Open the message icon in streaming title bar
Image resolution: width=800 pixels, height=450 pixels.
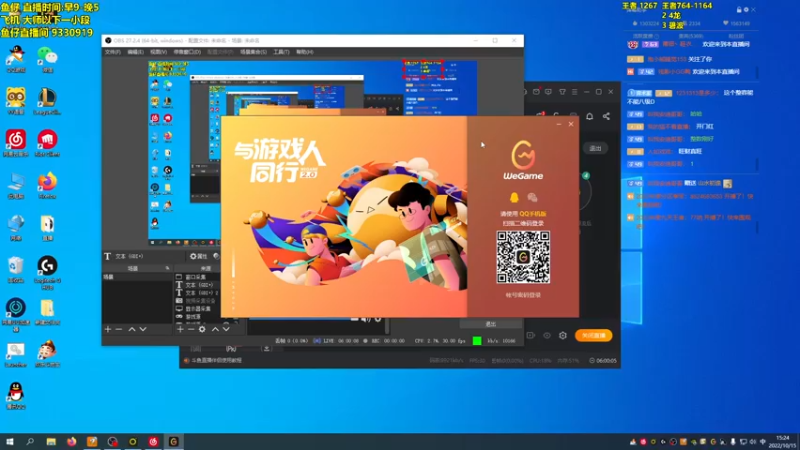(x=548, y=92)
